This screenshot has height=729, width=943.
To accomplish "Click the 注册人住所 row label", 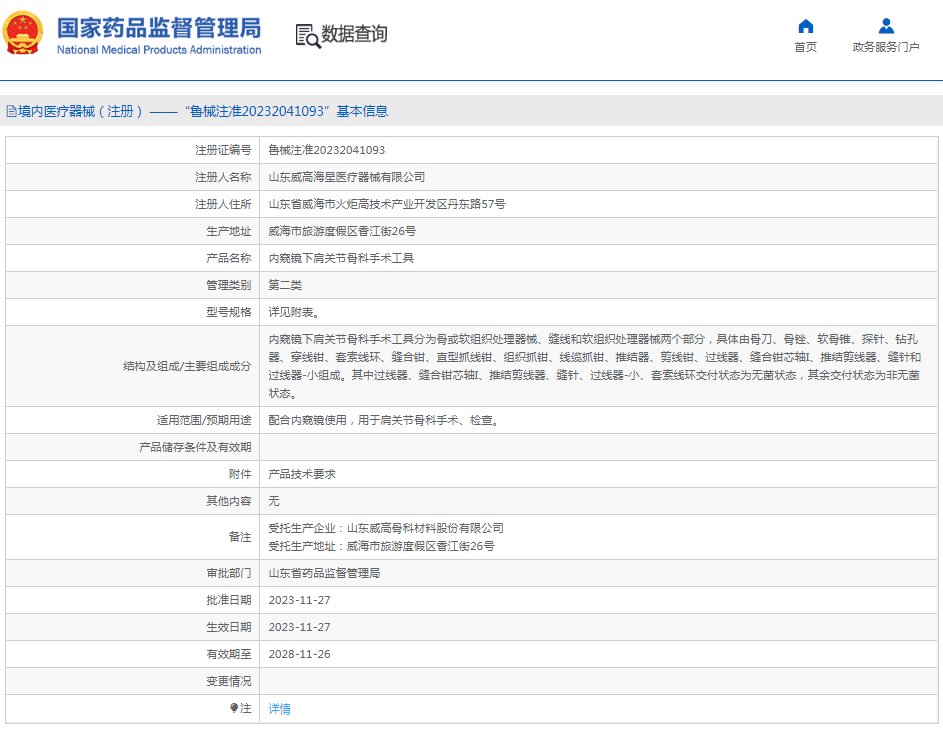I will (x=223, y=204).
